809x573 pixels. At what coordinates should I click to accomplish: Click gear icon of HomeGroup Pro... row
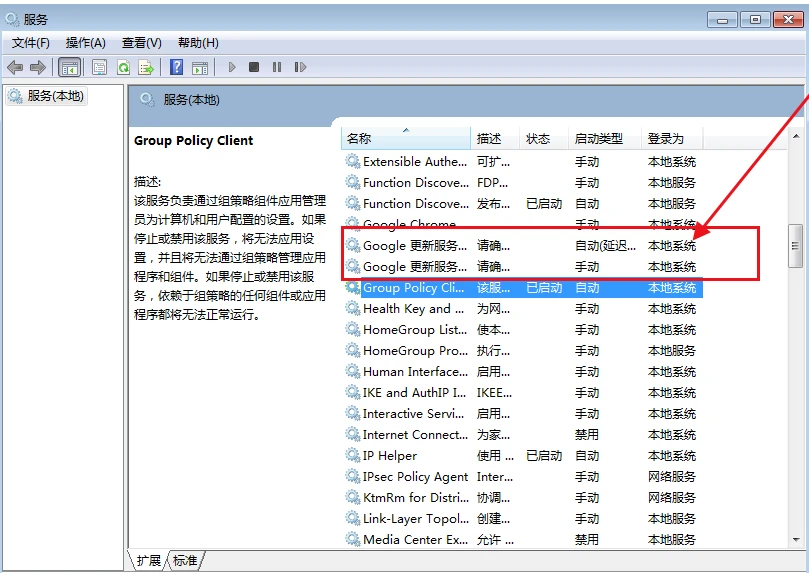point(353,351)
